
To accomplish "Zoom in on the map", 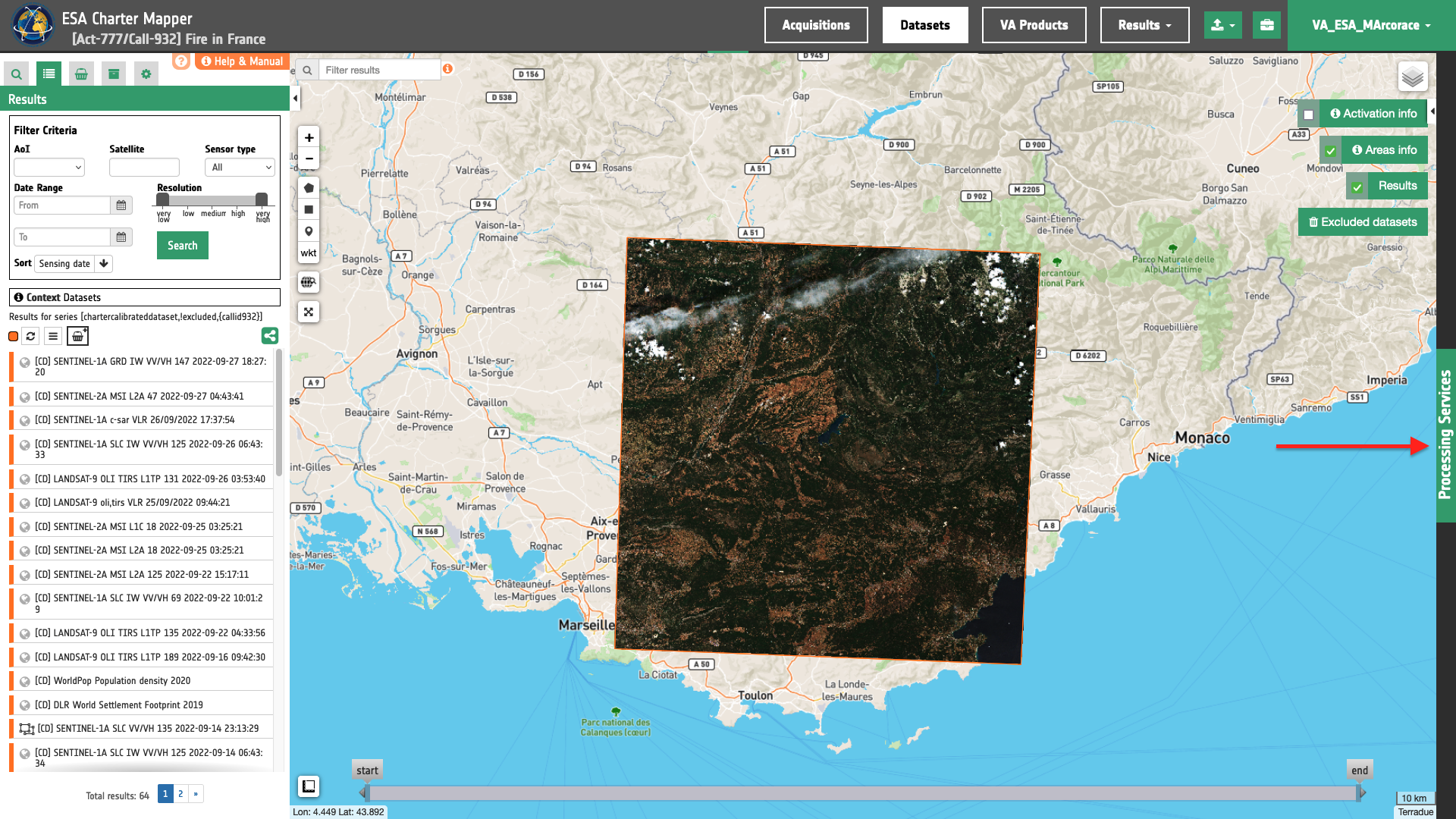I will pyautogui.click(x=309, y=137).
